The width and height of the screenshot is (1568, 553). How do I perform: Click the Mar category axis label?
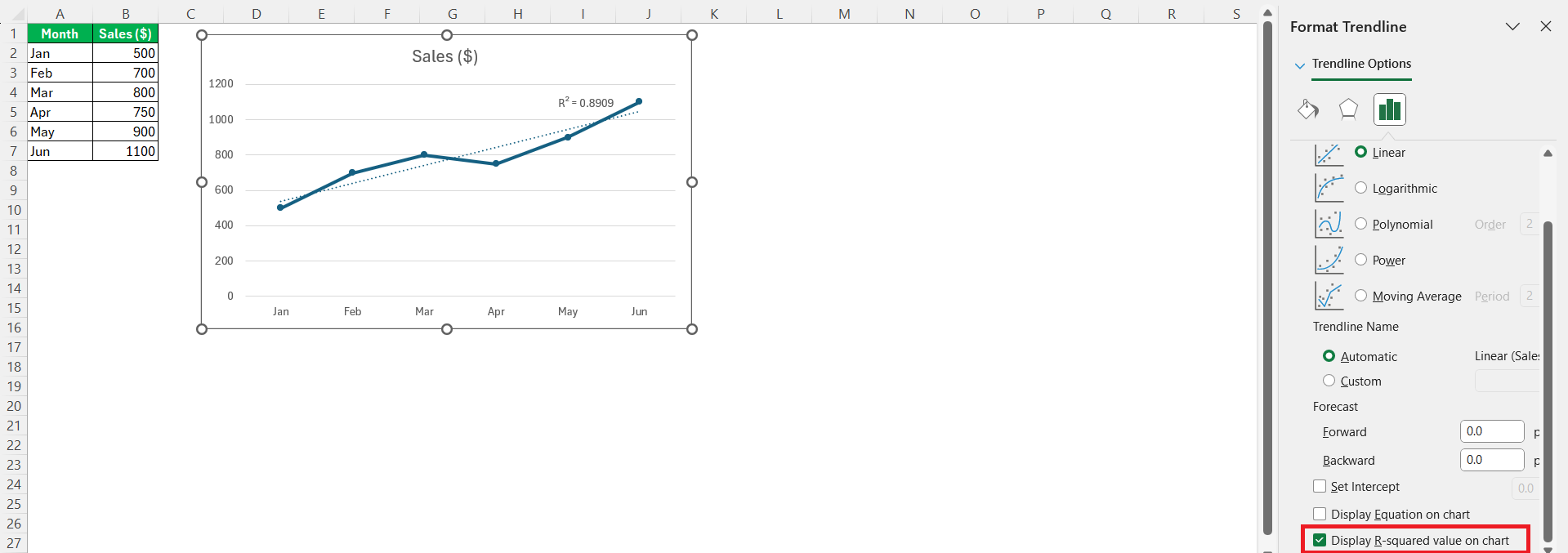pos(424,311)
